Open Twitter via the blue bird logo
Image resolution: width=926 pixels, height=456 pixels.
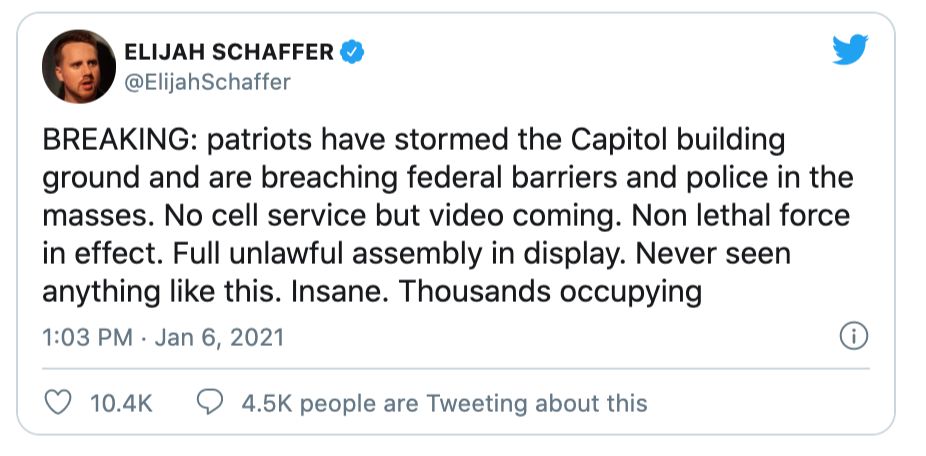(851, 51)
